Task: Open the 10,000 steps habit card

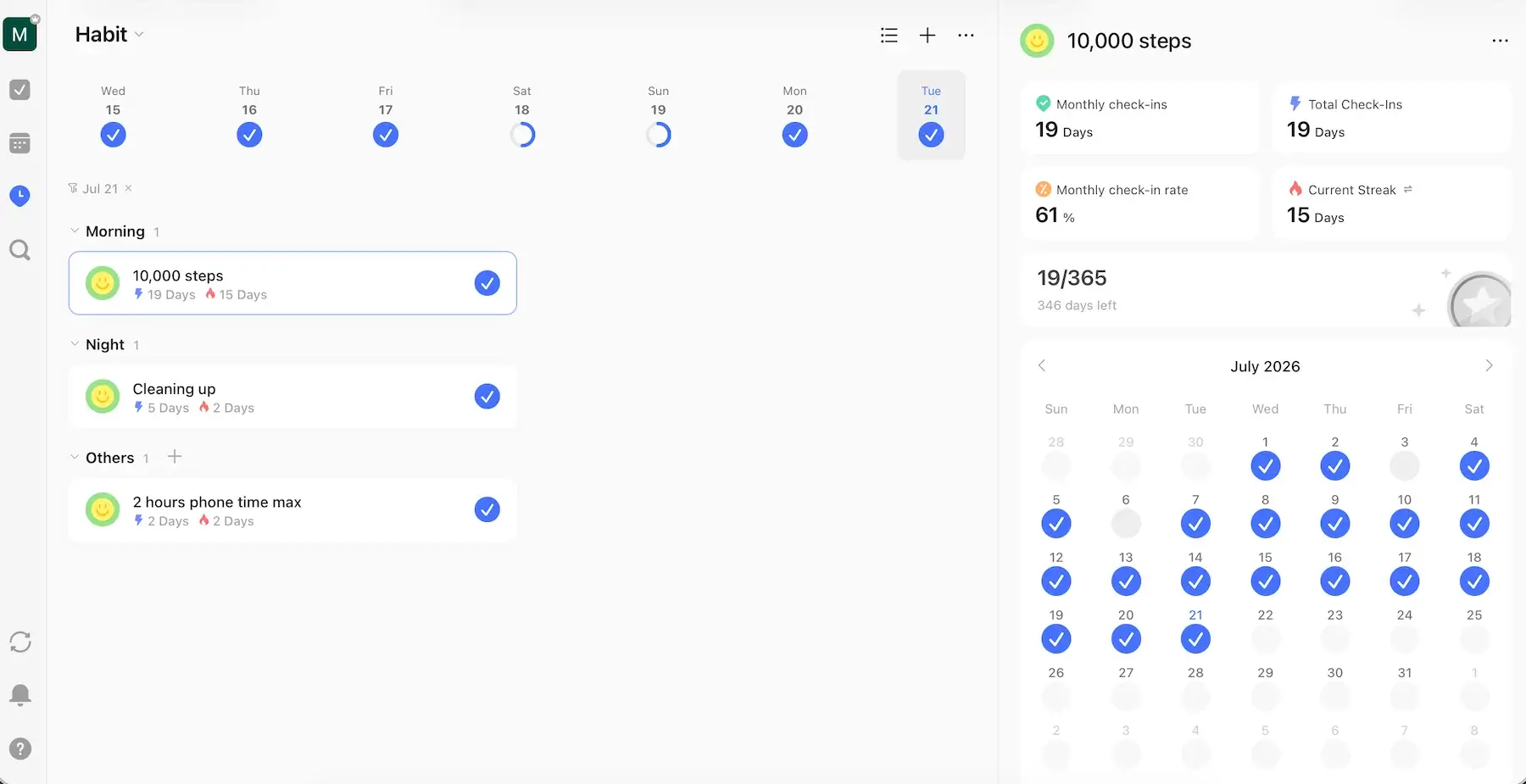Action: [x=292, y=283]
